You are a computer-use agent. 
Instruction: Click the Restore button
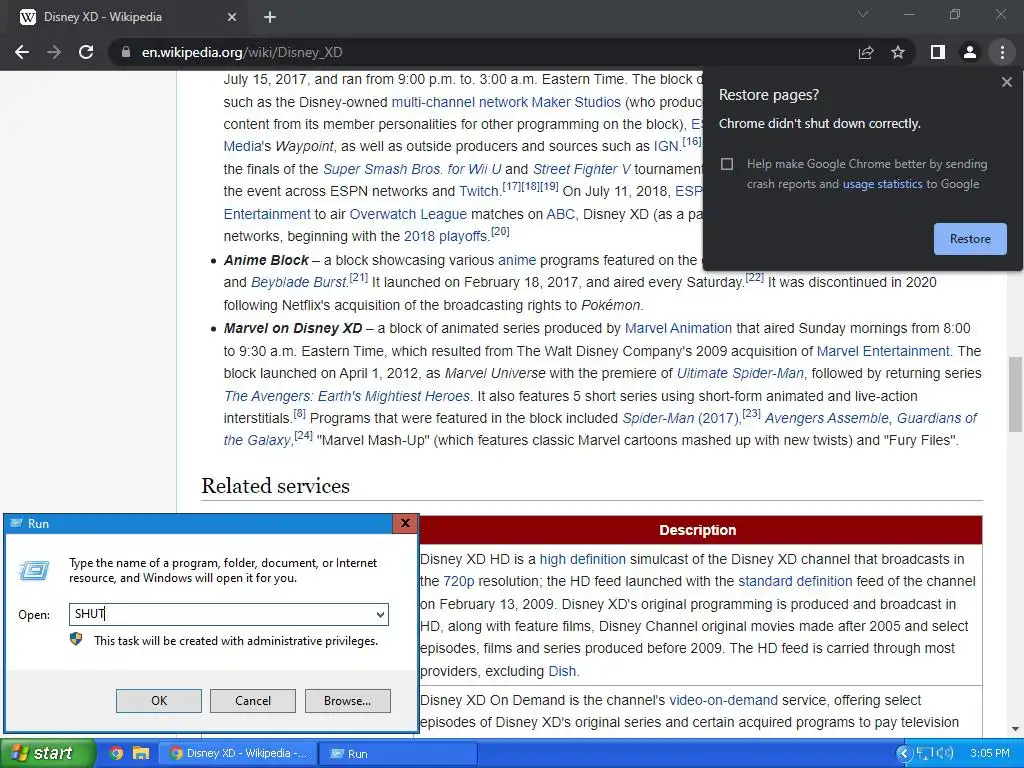pyautogui.click(x=970, y=239)
